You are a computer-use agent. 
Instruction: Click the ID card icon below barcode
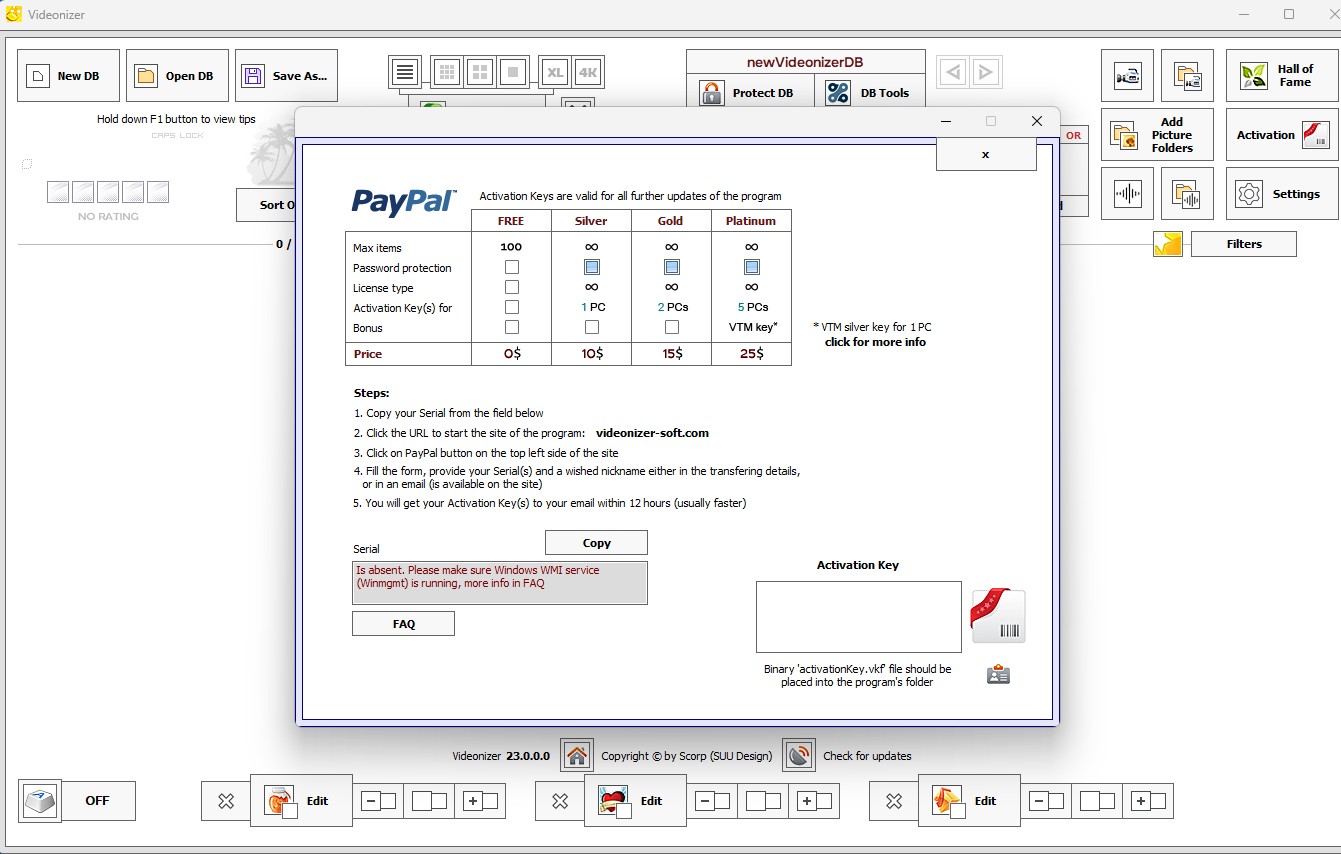[x=998, y=675]
